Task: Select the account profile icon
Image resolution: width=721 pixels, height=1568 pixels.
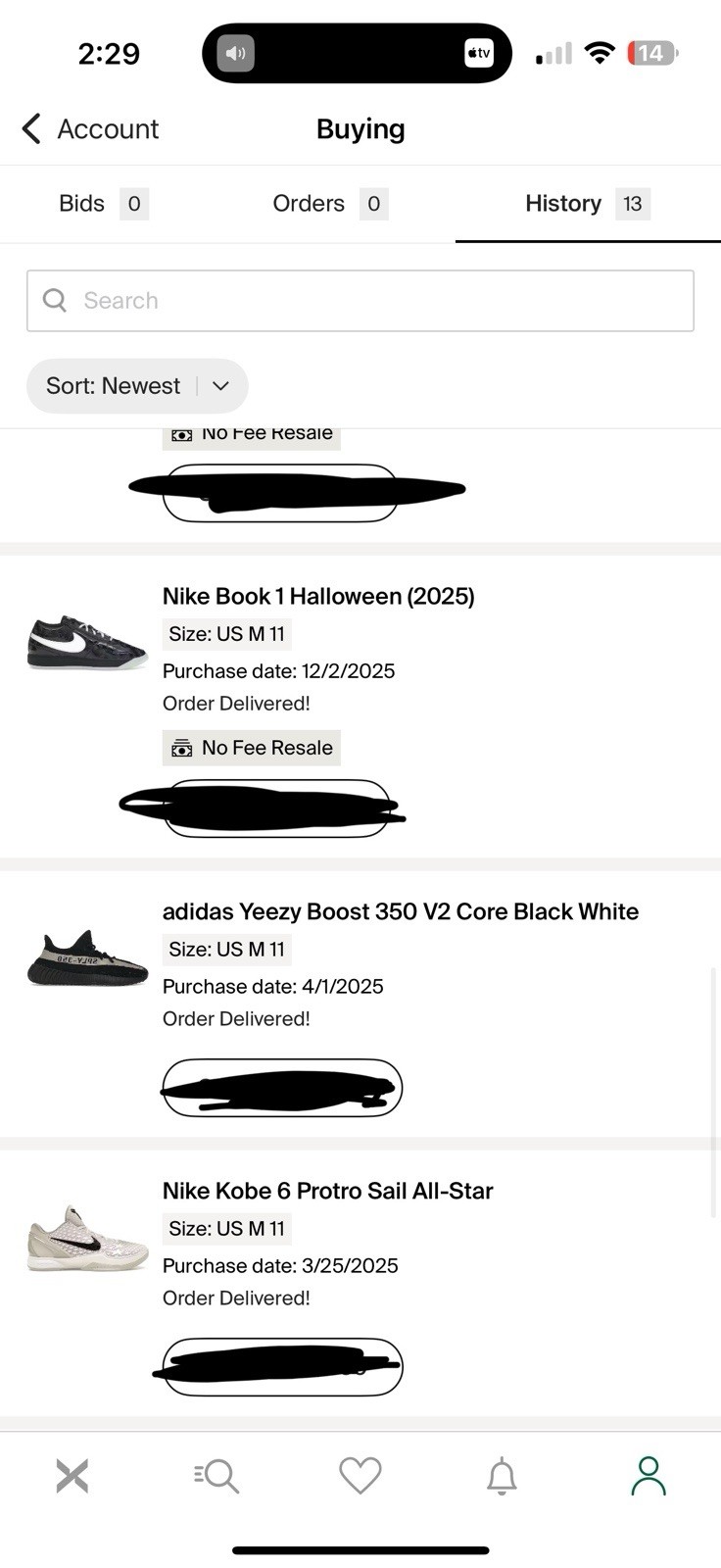Action: [648, 1475]
